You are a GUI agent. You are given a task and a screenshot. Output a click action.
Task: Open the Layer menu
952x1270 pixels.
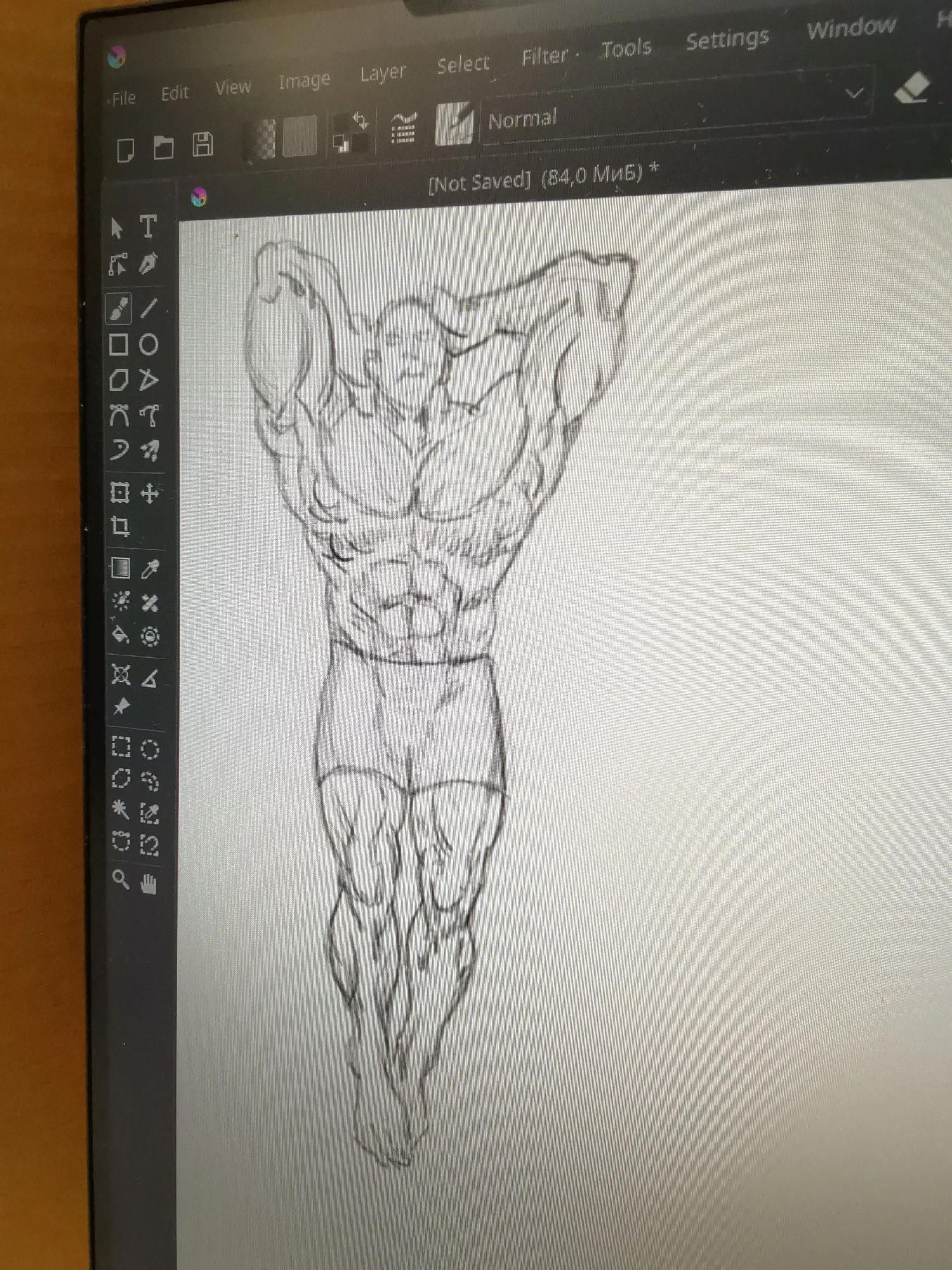click(383, 73)
